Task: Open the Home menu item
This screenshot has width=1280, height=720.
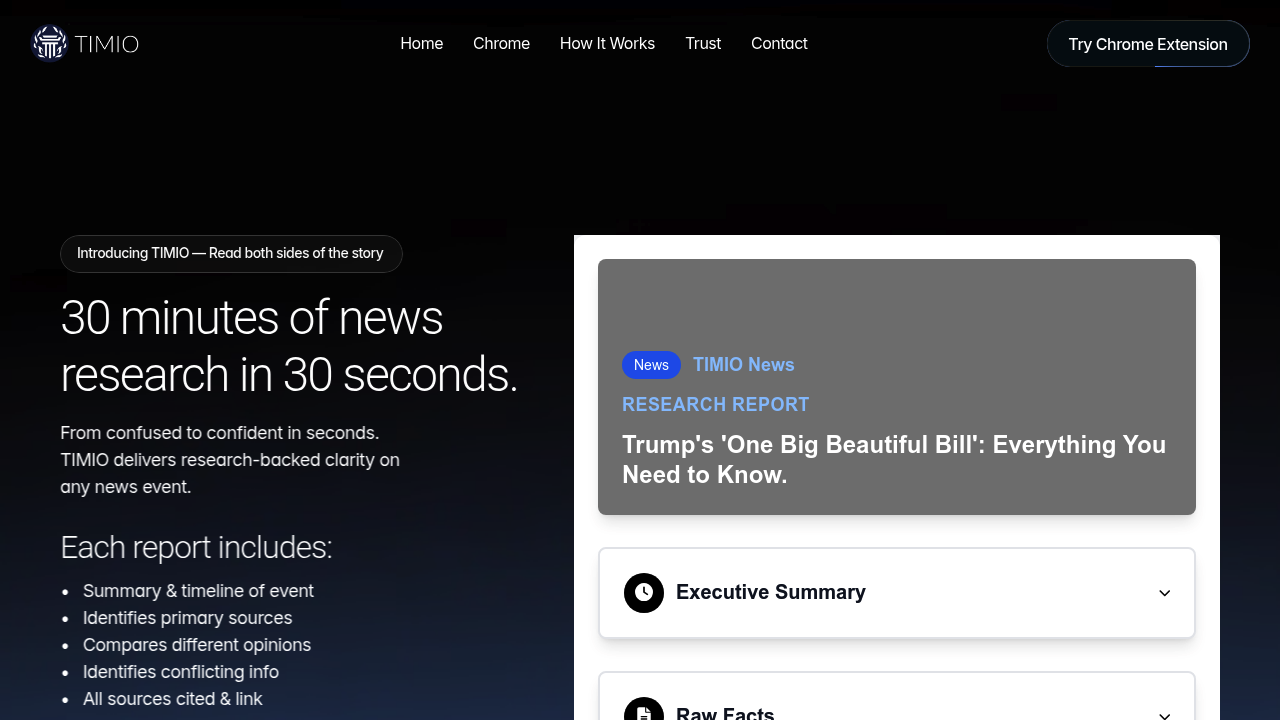Action: pyautogui.click(x=421, y=43)
